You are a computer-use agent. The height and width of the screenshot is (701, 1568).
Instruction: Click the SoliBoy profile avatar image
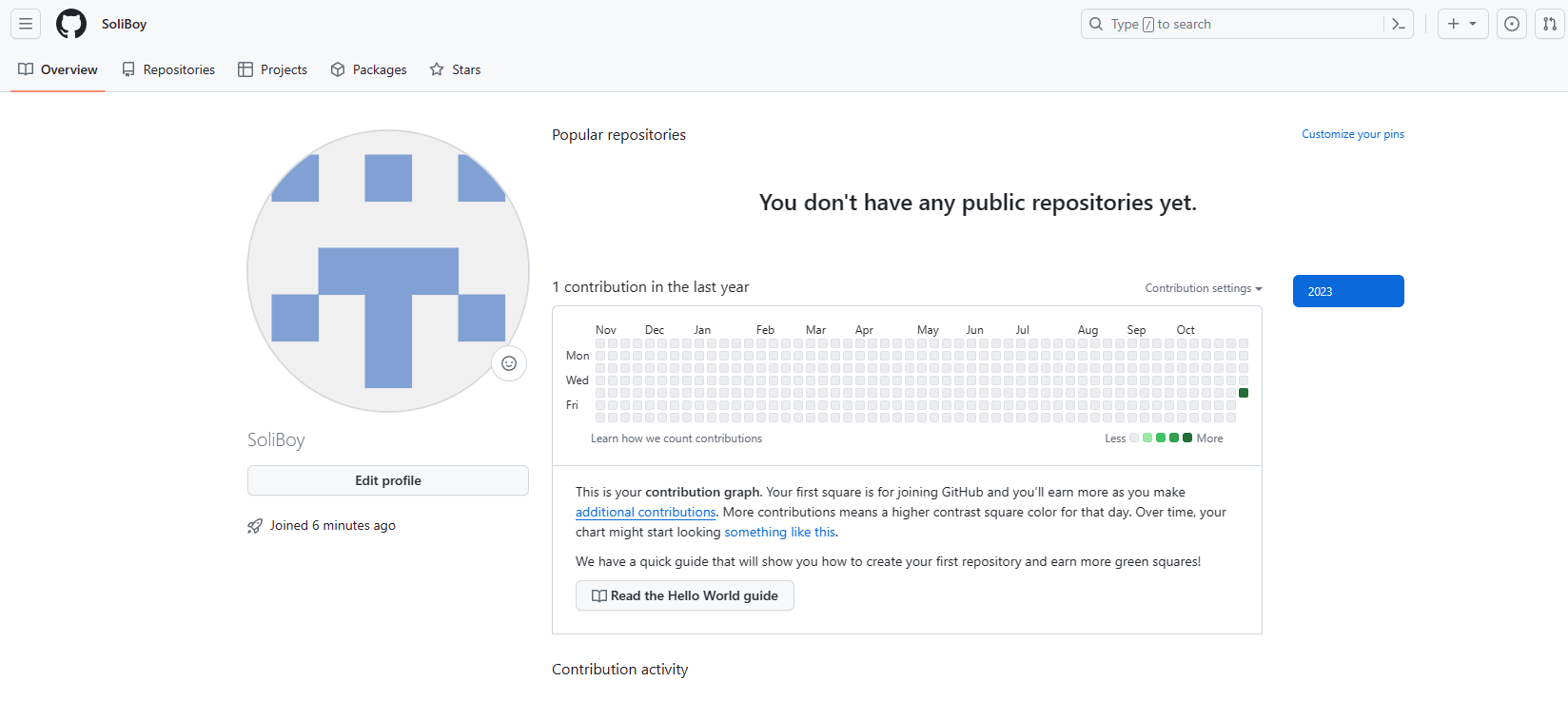coord(388,271)
